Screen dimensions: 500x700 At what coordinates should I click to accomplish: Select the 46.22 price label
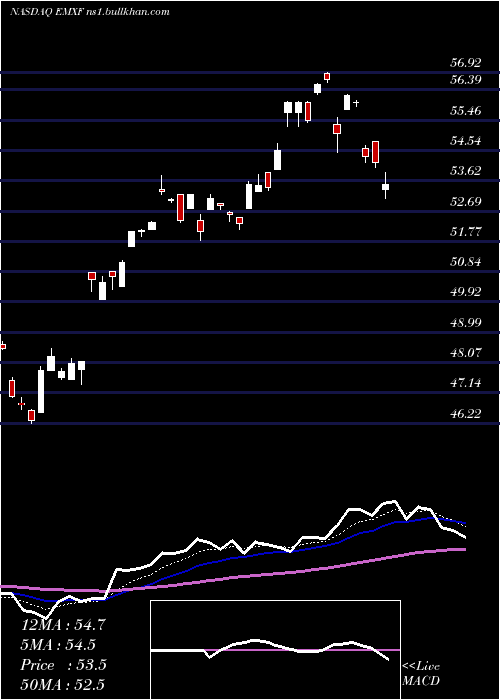(x=465, y=413)
